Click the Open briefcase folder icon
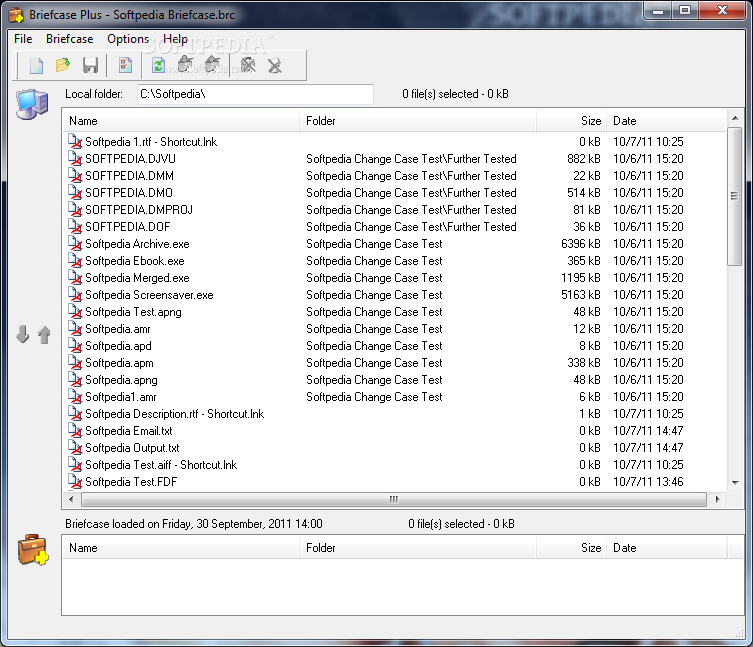Viewport: 753px width, 647px height. [x=63, y=65]
